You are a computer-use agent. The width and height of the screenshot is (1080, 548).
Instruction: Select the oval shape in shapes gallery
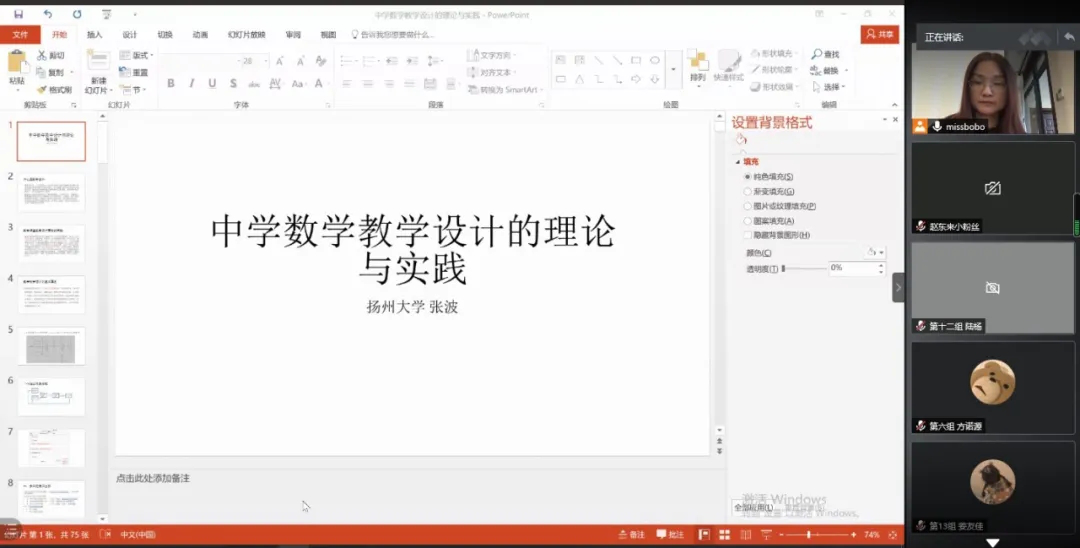tap(654, 61)
